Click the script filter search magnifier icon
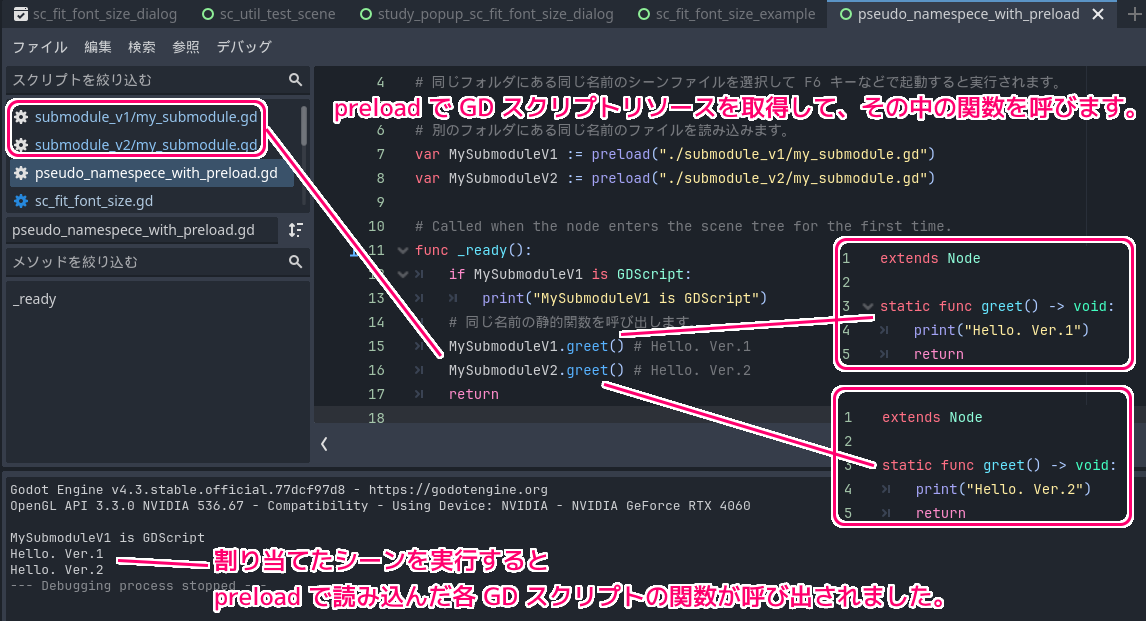This screenshot has height=621, width=1146. click(295, 80)
